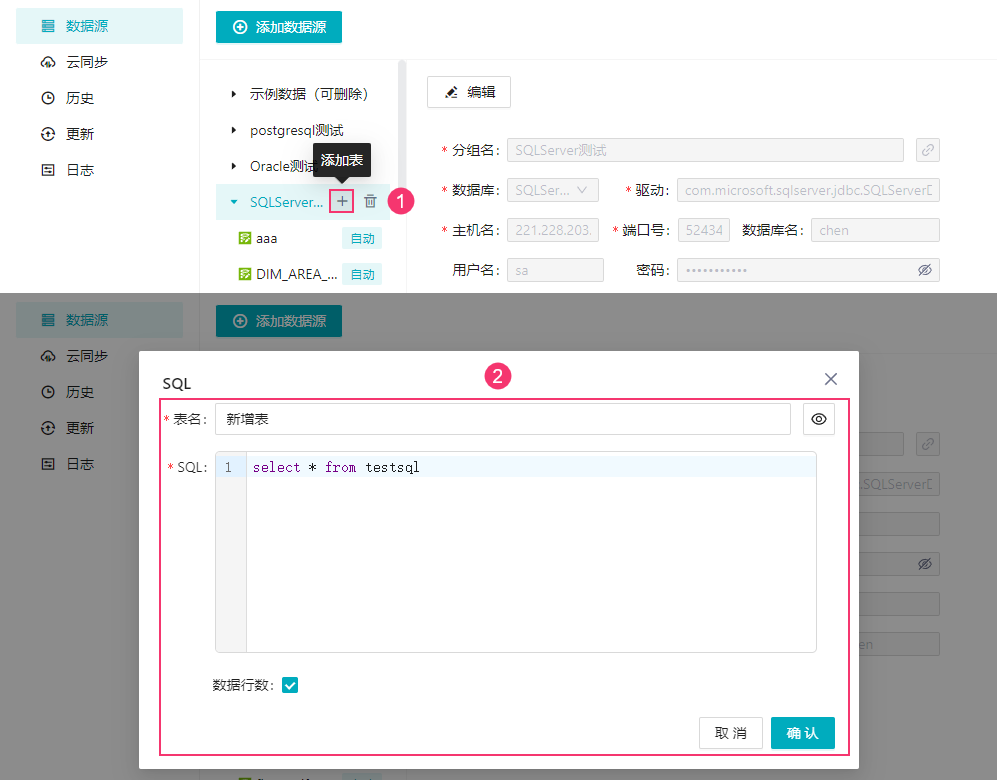
Task: Click the 确认 button in SQL dialog
Action: pos(802,733)
